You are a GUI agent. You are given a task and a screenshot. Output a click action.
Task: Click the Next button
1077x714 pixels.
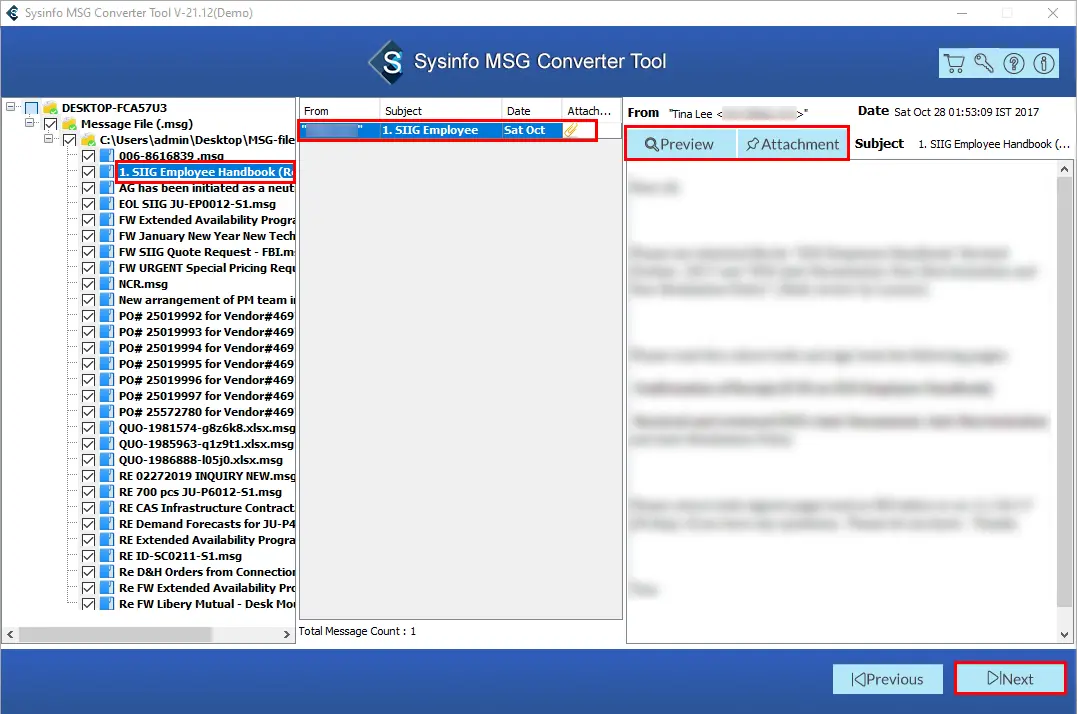click(x=1010, y=679)
